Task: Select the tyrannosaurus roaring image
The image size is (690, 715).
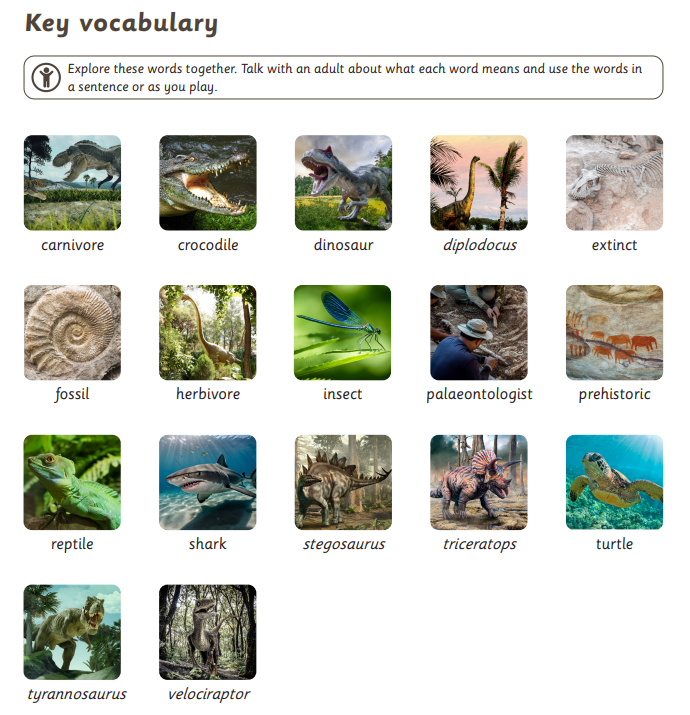Action: (73, 632)
